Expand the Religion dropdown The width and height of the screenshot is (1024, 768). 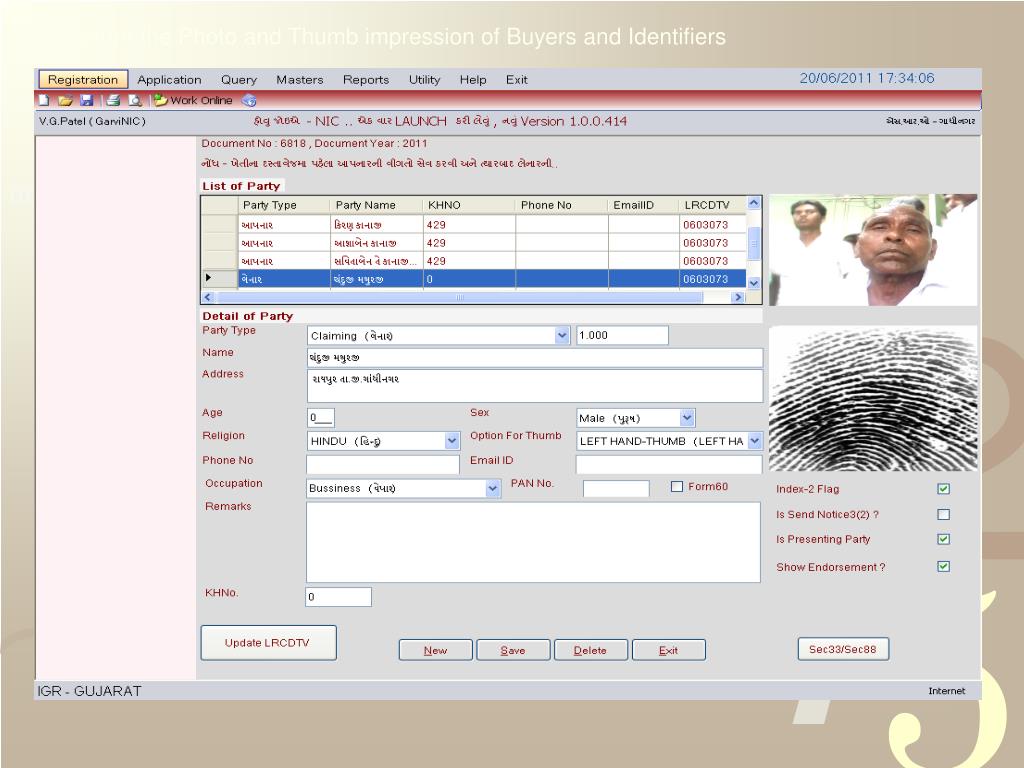tap(452, 441)
